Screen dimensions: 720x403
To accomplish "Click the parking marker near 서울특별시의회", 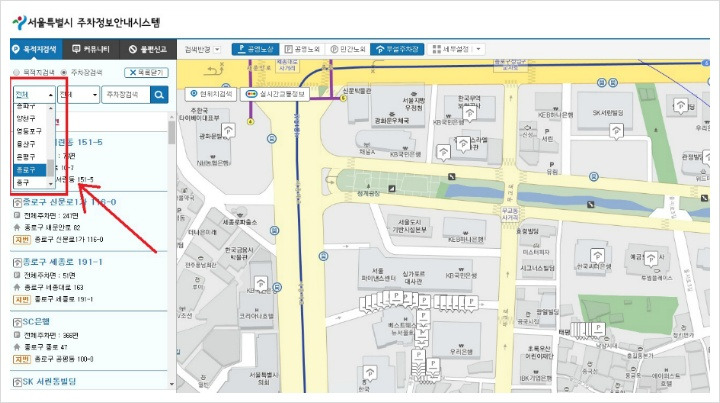I will coord(370,373).
